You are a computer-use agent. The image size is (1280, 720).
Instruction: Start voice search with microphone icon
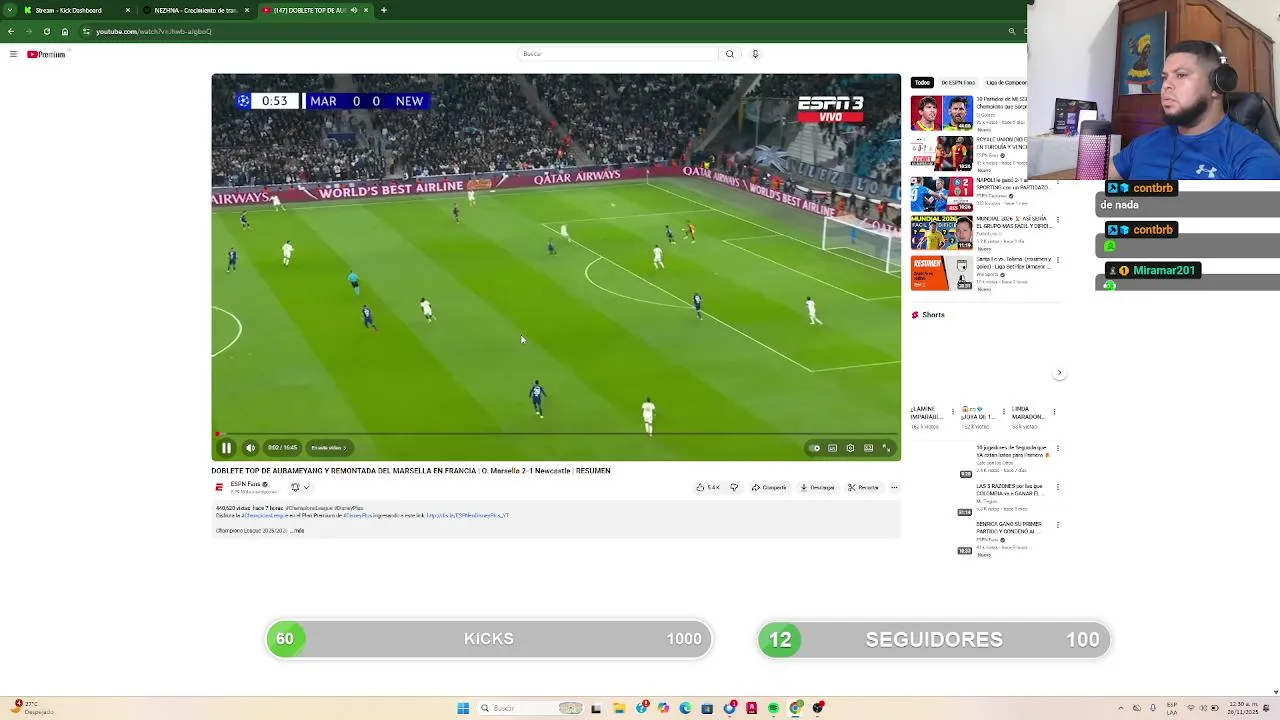(755, 54)
